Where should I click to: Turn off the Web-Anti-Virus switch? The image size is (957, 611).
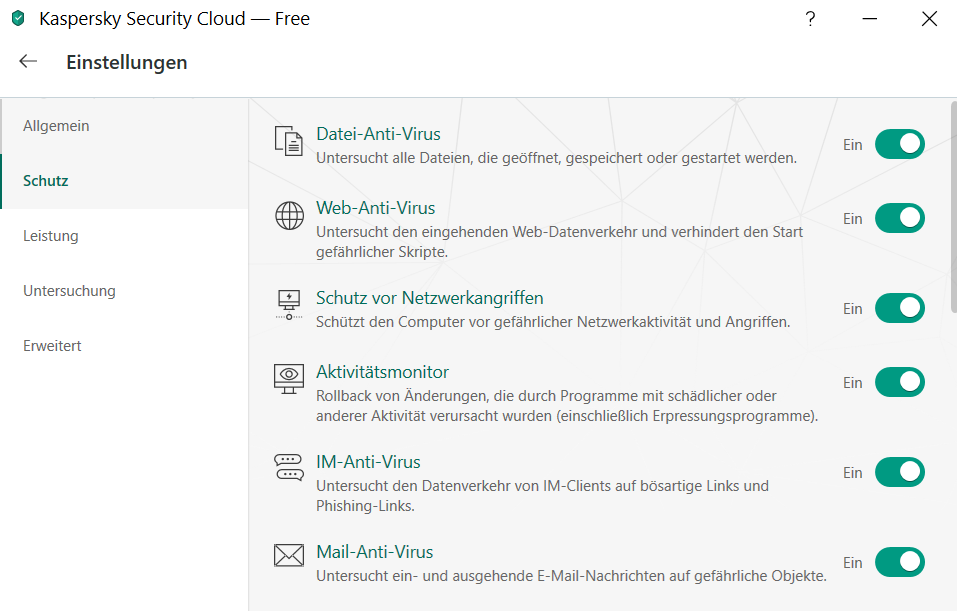pyautogui.click(x=899, y=218)
